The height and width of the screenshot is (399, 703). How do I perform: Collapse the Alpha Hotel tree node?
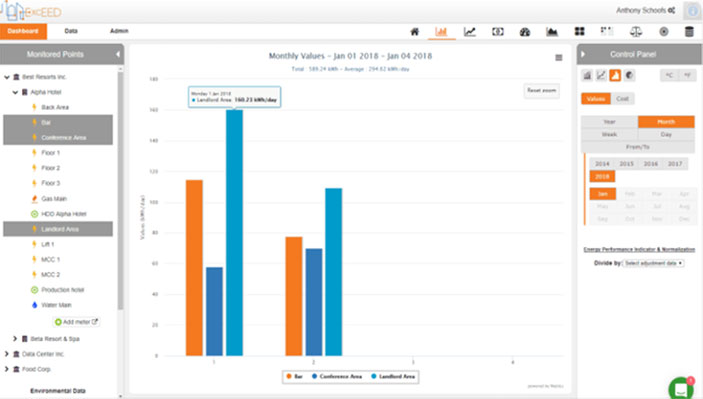pos(15,92)
